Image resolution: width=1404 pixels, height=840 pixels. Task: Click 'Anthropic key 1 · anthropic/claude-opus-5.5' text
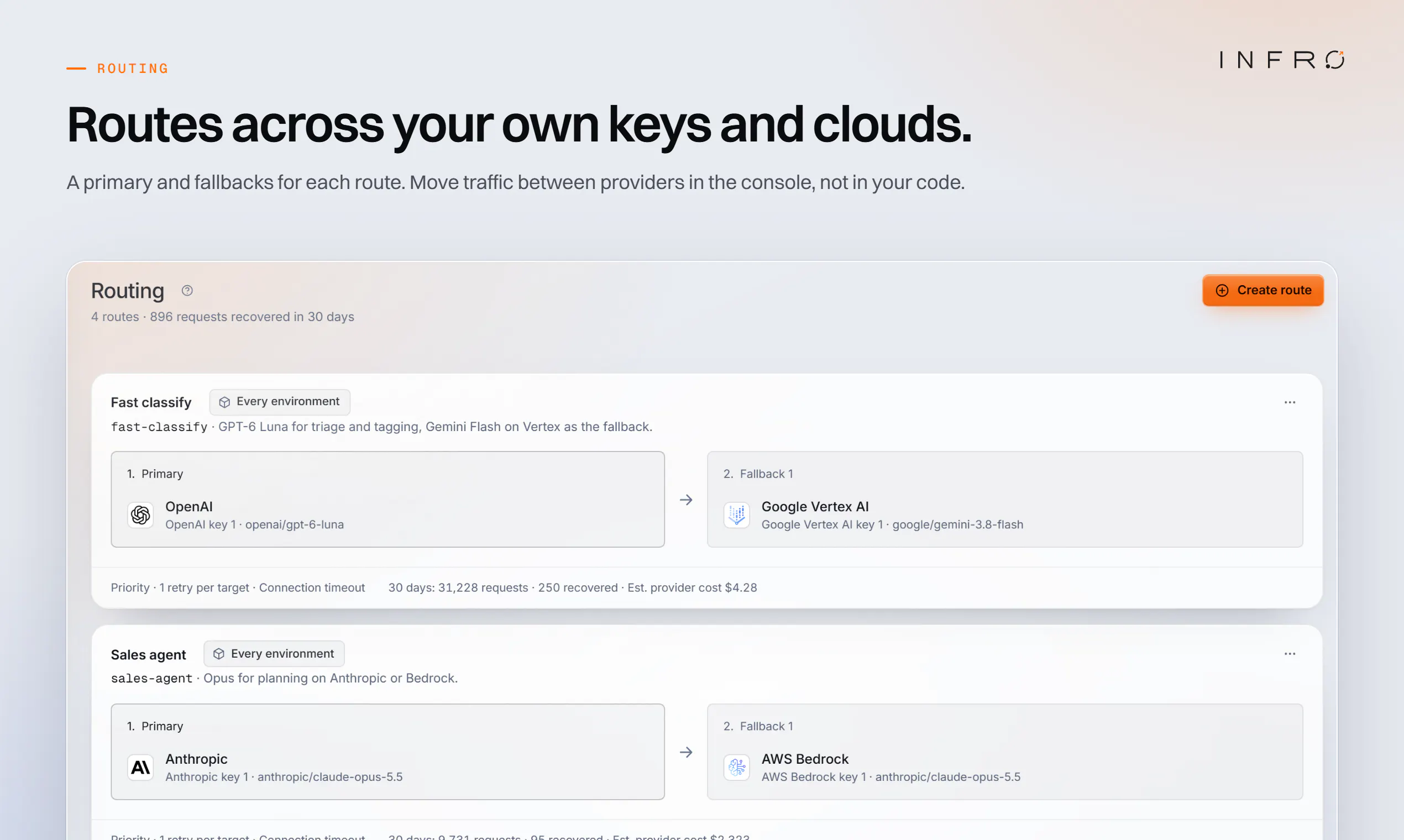click(284, 777)
